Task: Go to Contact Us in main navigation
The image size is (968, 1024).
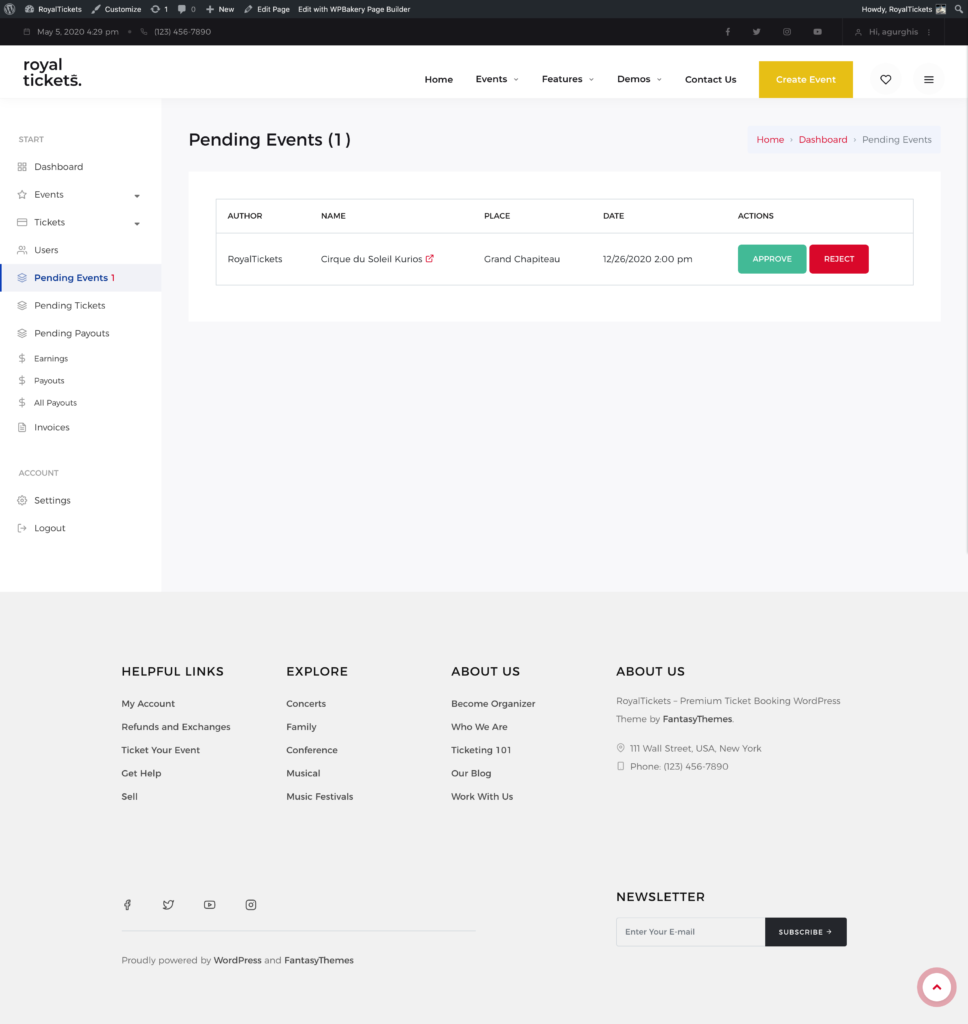Action: 711,80
